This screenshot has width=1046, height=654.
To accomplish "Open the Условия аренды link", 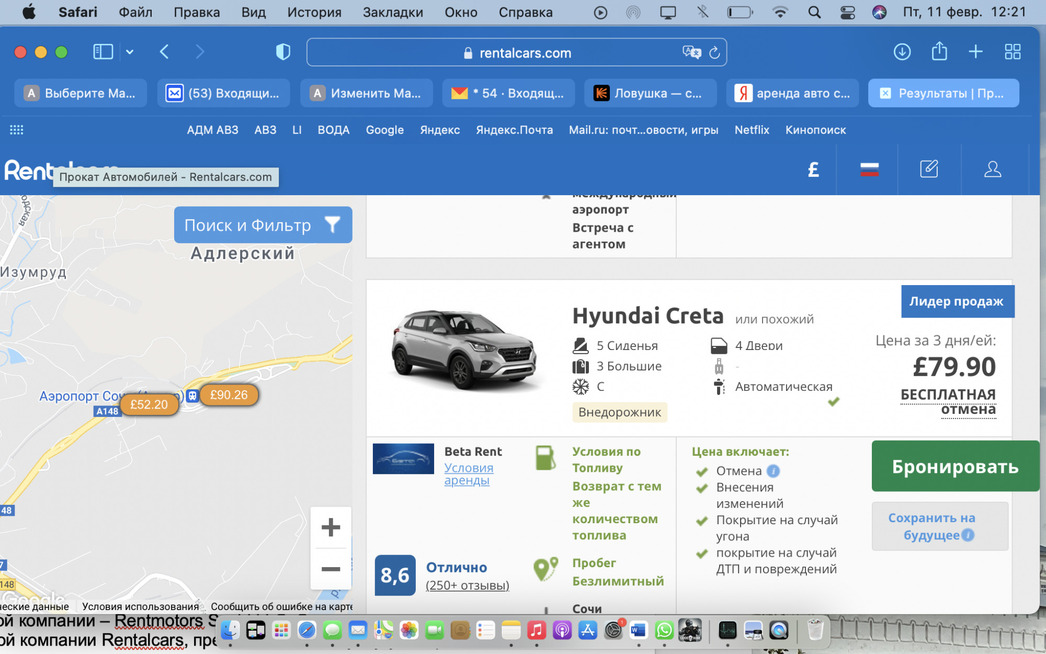I will click(x=468, y=474).
